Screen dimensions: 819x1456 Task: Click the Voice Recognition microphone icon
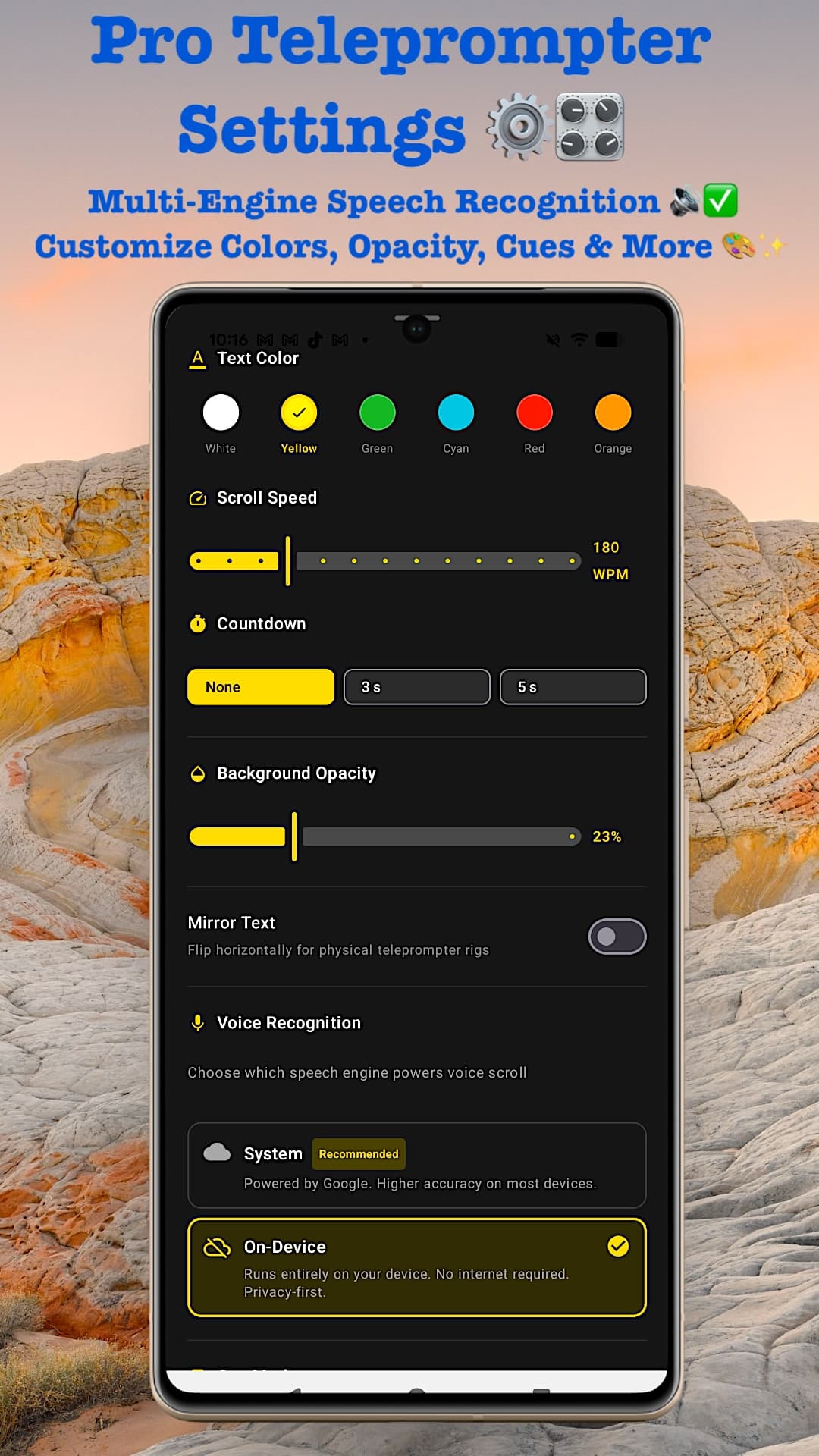point(197,1023)
